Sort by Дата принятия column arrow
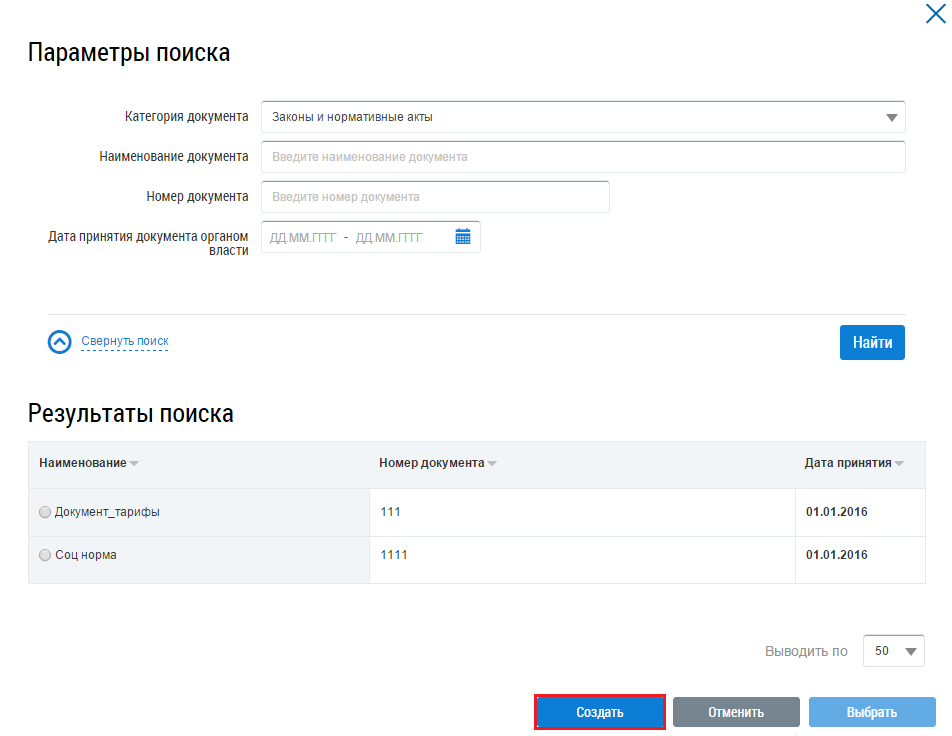 pos(899,464)
